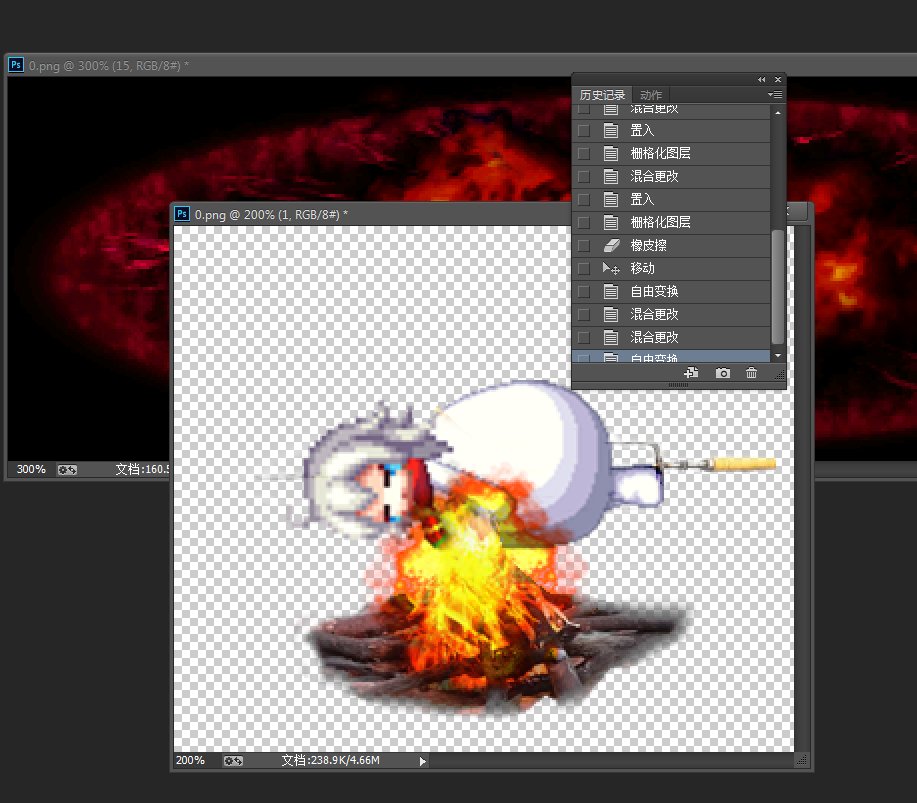Click the status icon beside 300% zoom
The width and height of the screenshot is (917, 803).
coord(67,469)
